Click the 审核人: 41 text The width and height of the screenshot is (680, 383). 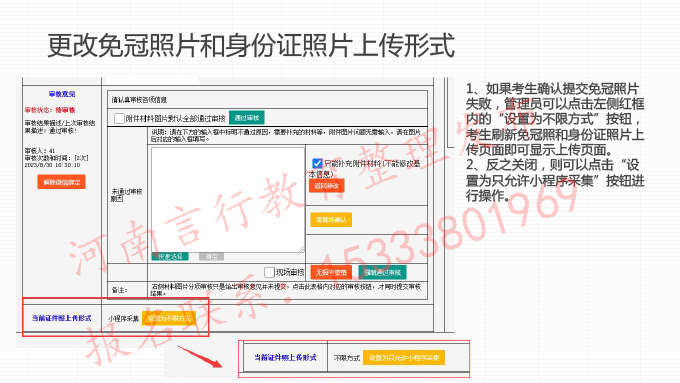point(40,151)
